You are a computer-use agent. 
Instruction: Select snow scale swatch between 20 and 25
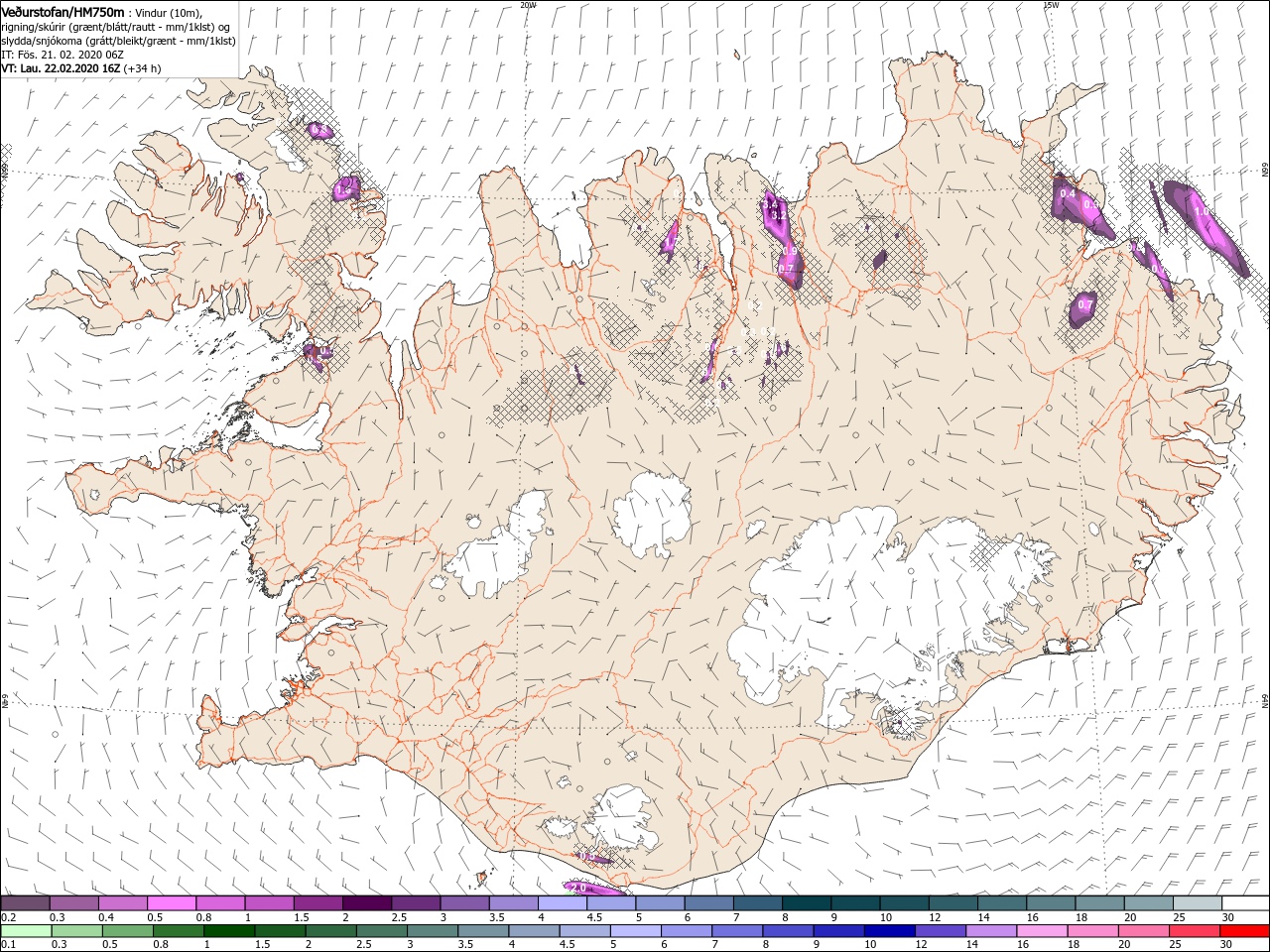[1147, 903]
